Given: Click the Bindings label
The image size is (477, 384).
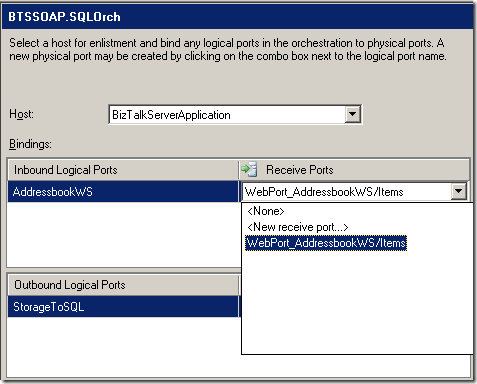Looking at the screenshot, I should (30, 144).
